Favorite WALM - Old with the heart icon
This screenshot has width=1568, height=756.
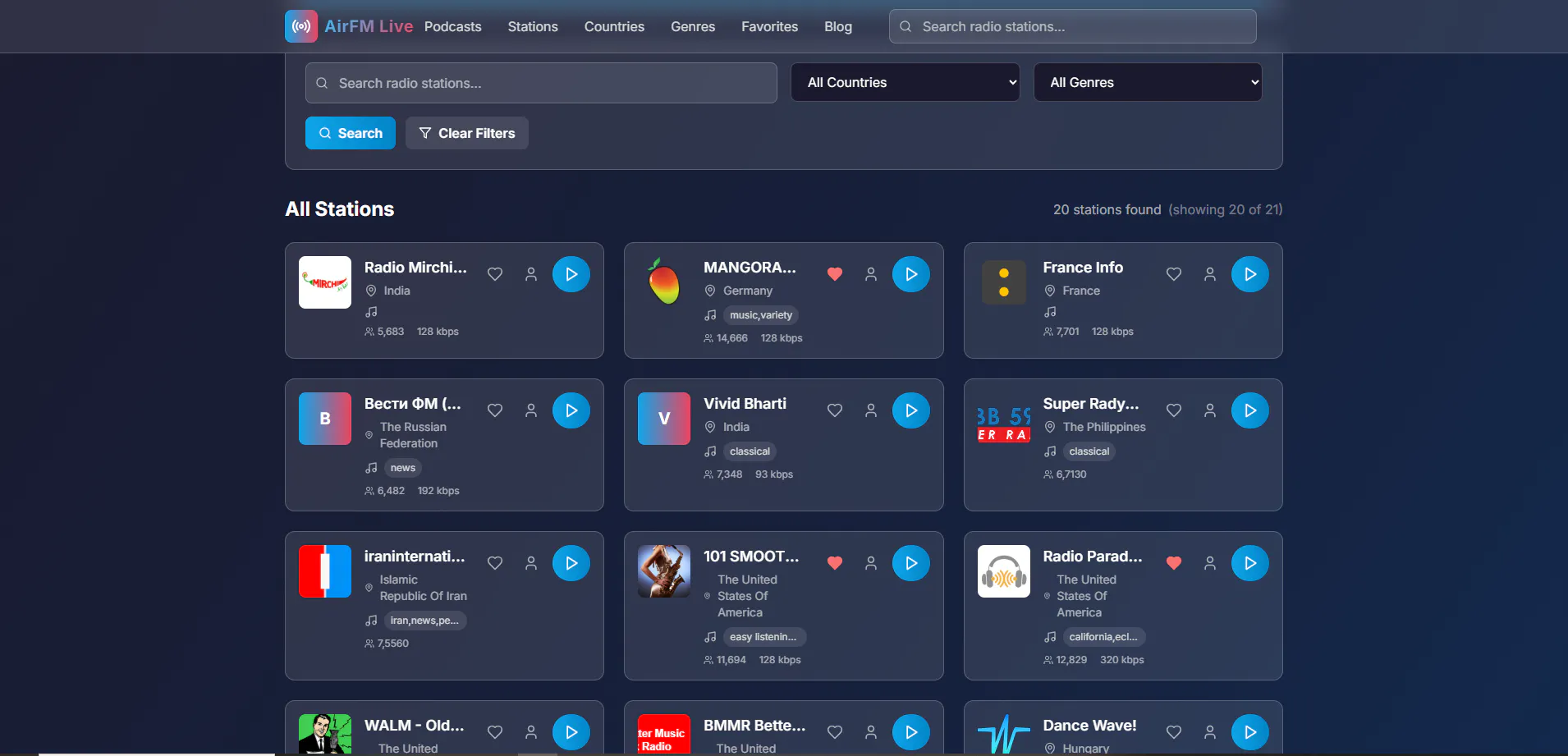tap(495, 732)
